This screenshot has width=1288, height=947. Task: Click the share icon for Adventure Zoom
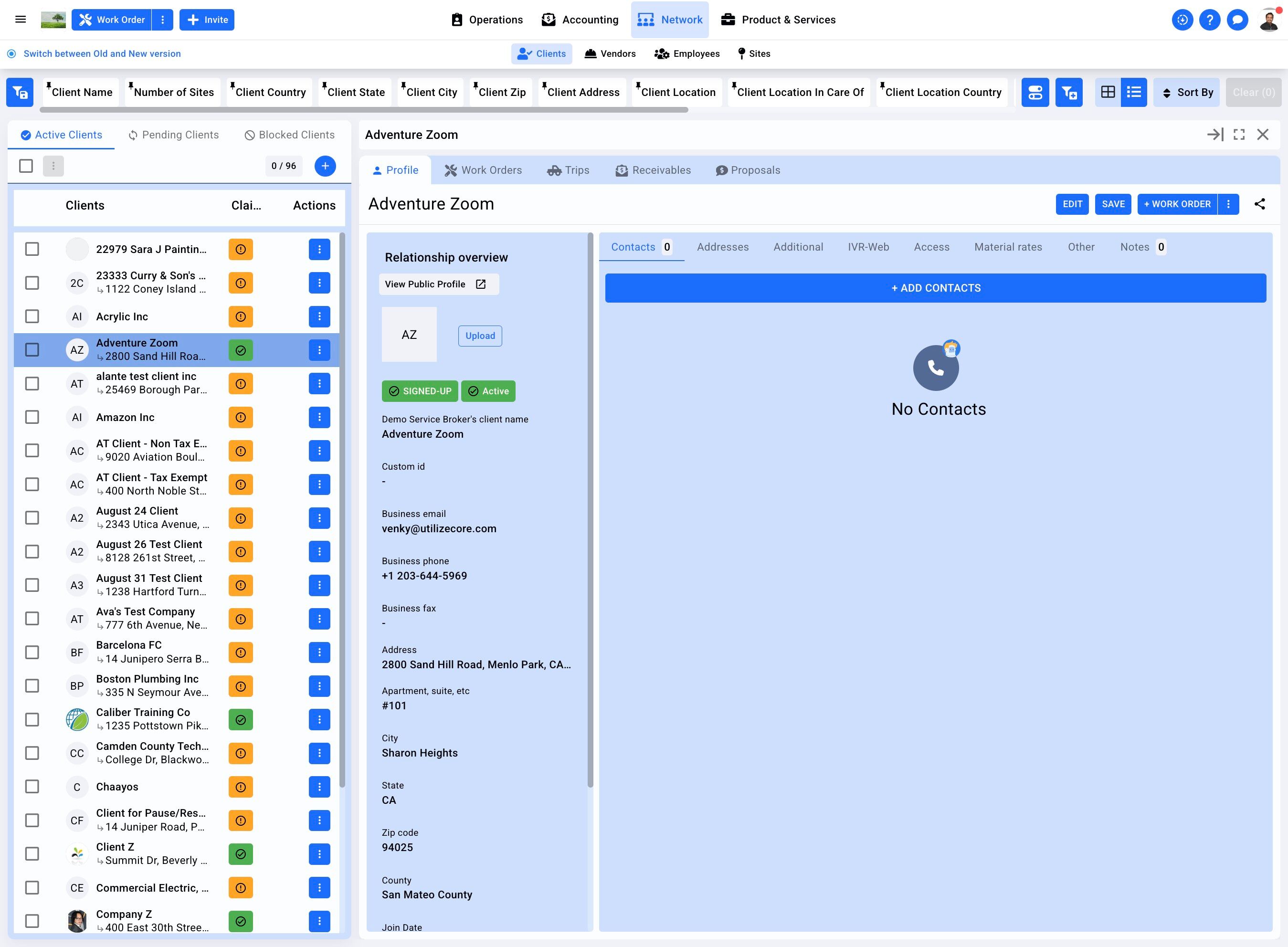[x=1259, y=204]
